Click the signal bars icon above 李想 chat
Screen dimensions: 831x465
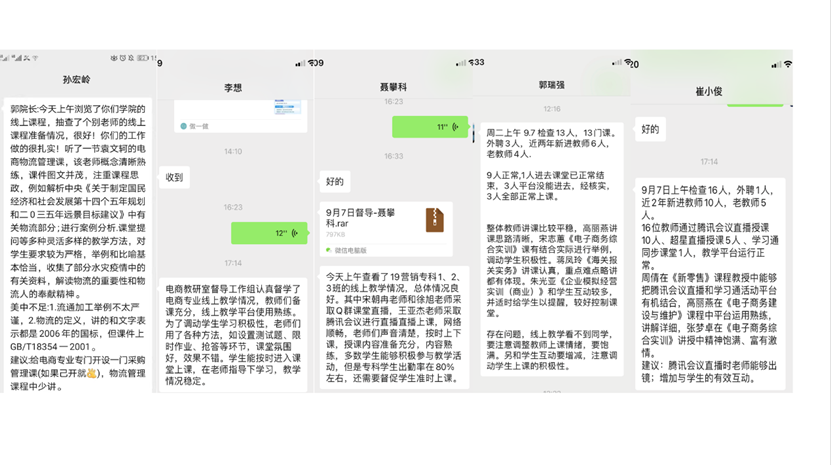coord(300,63)
